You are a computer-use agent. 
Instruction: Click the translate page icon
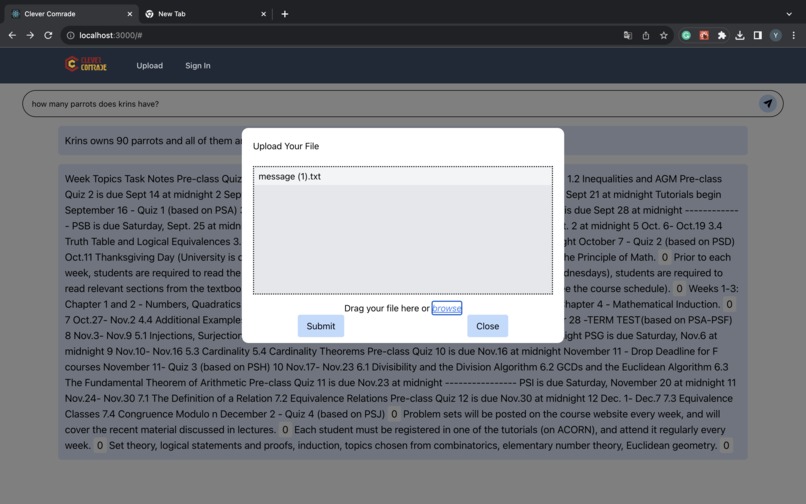coord(628,35)
